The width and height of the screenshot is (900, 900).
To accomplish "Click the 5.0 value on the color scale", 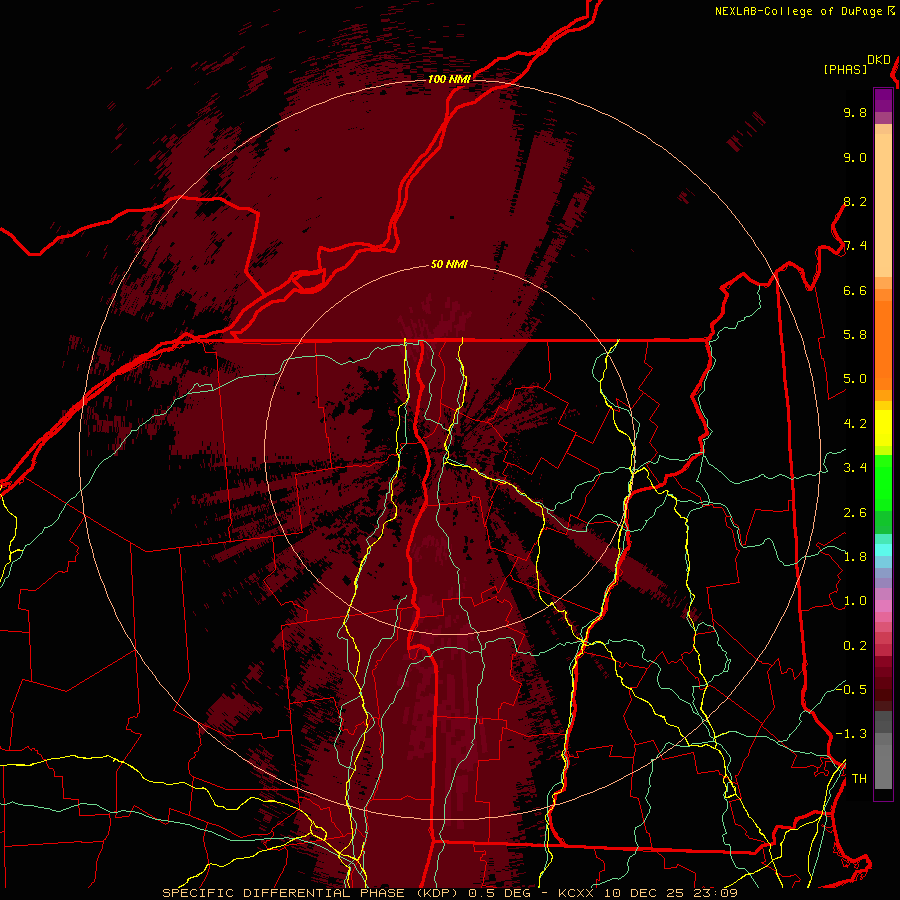I will point(855,379).
